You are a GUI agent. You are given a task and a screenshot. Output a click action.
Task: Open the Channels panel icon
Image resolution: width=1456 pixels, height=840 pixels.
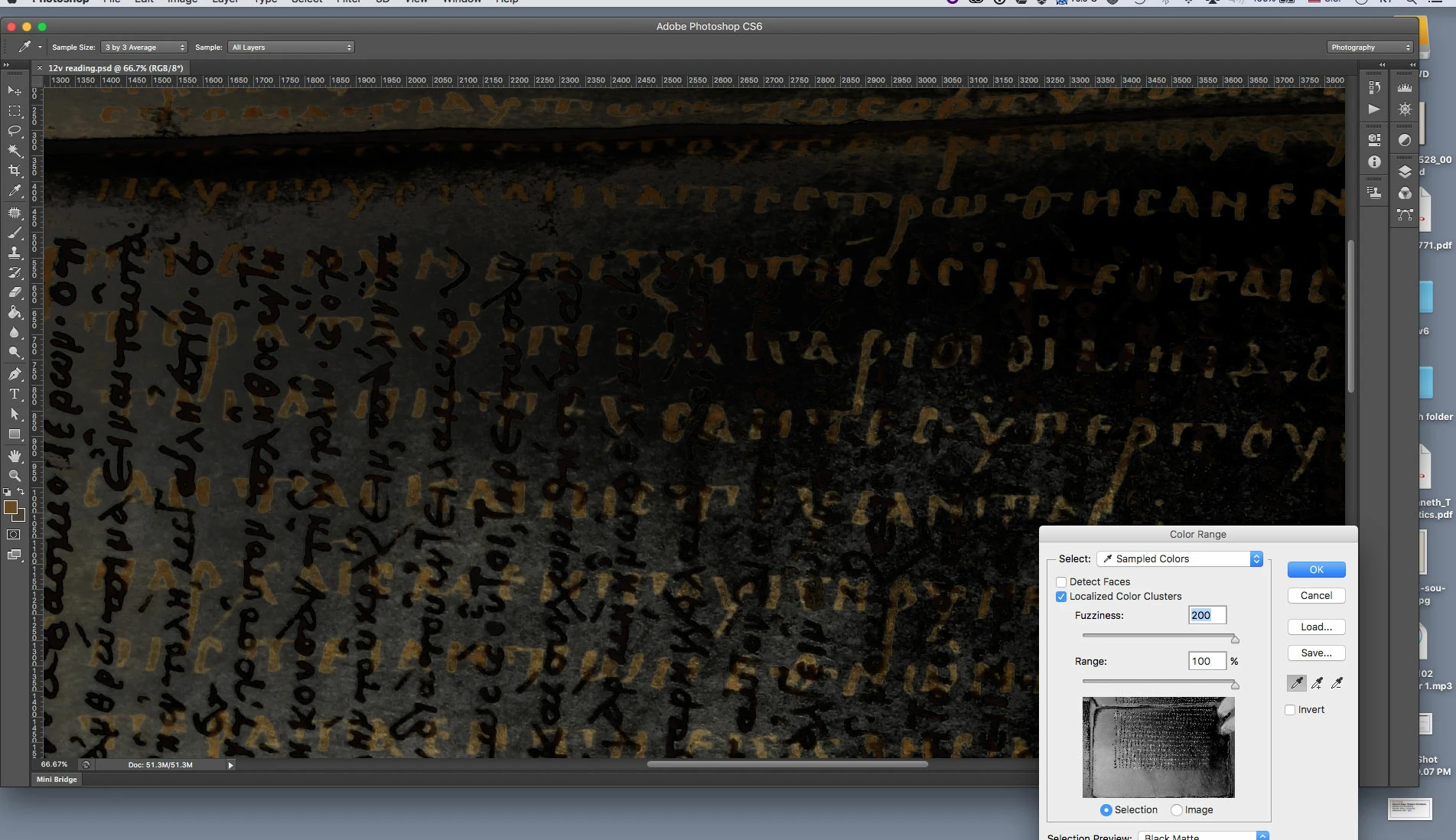click(x=1405, y=193)
